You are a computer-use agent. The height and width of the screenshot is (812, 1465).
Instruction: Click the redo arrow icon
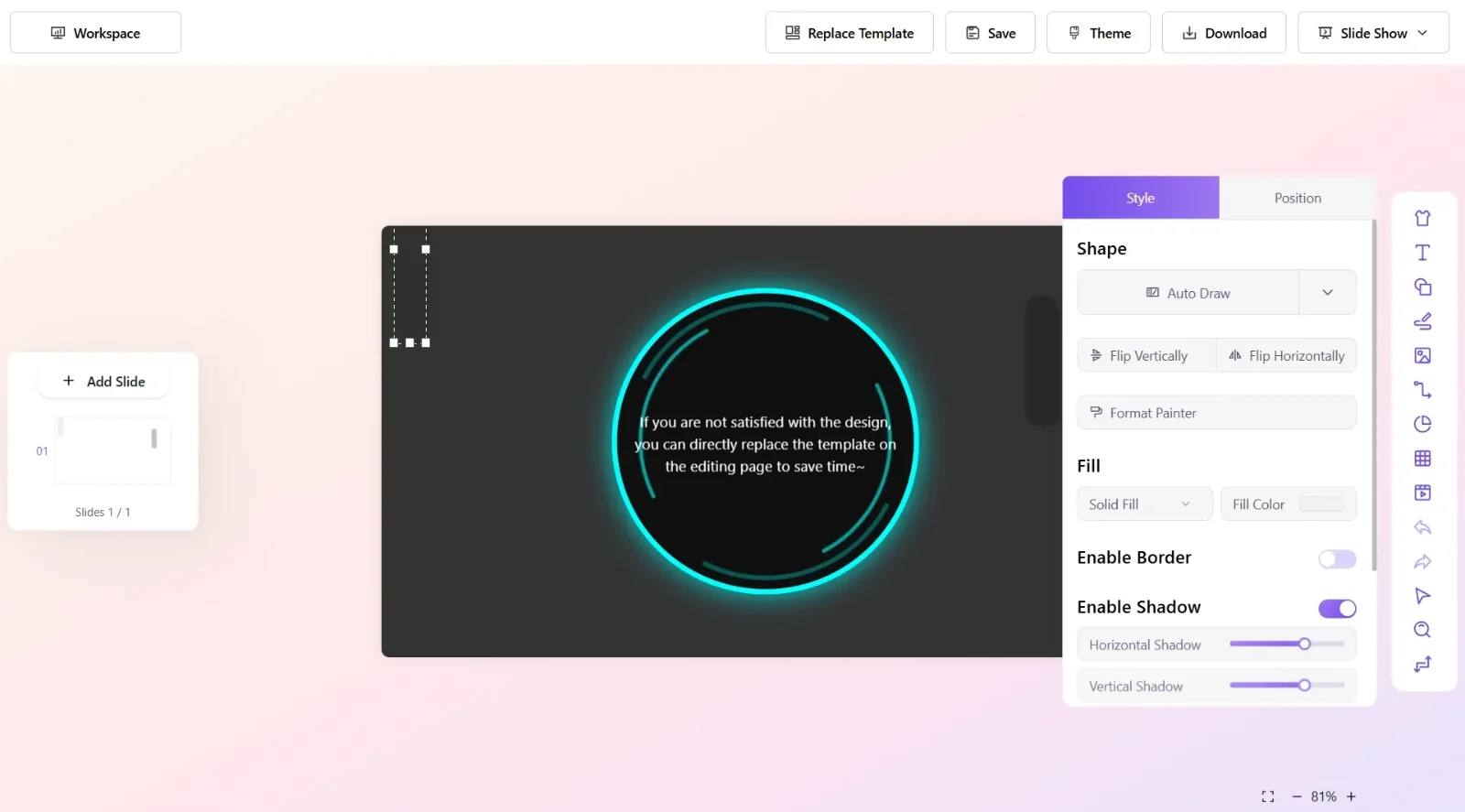1422,561
